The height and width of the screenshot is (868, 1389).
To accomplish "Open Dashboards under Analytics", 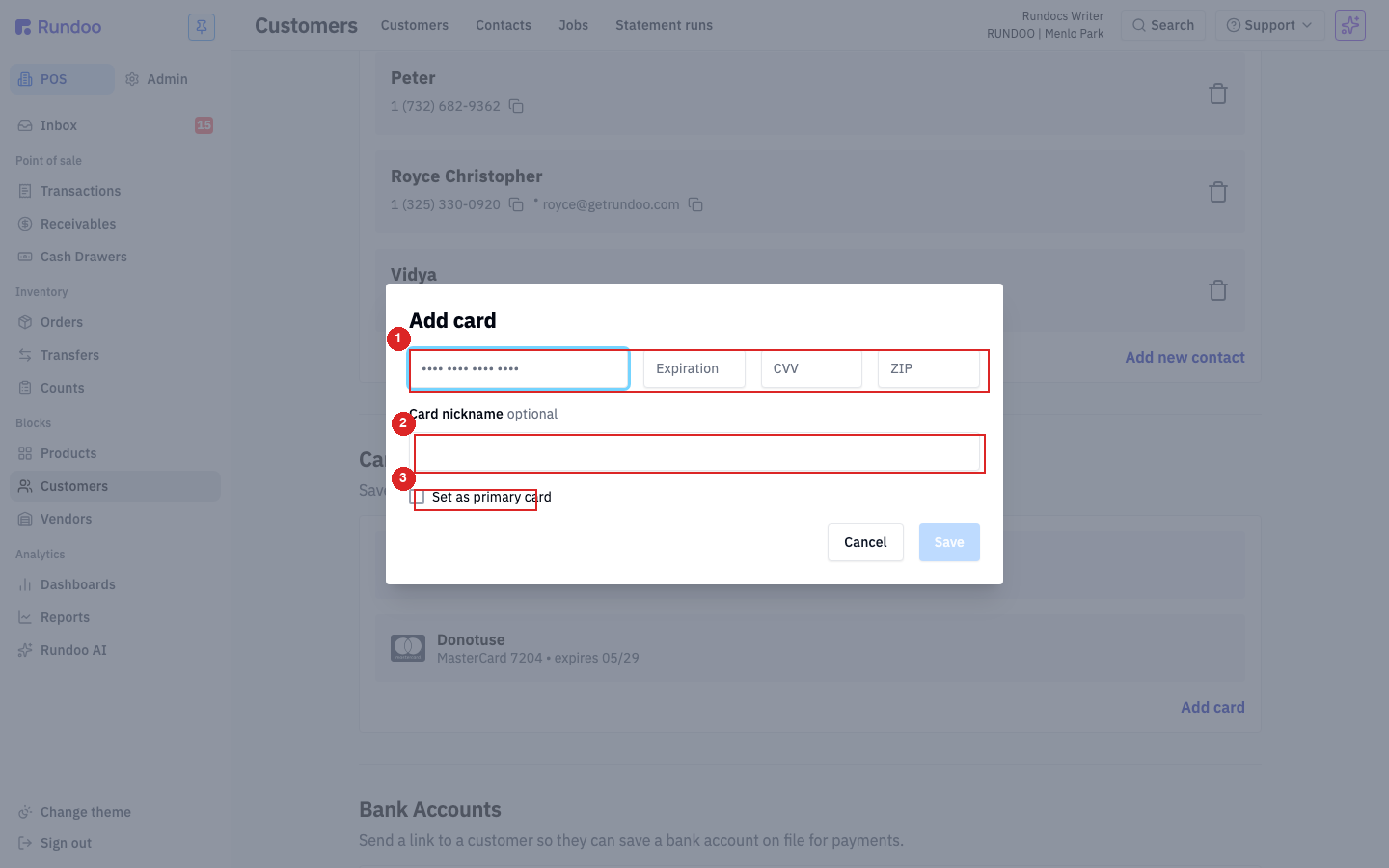I will [x=115, y=584].
